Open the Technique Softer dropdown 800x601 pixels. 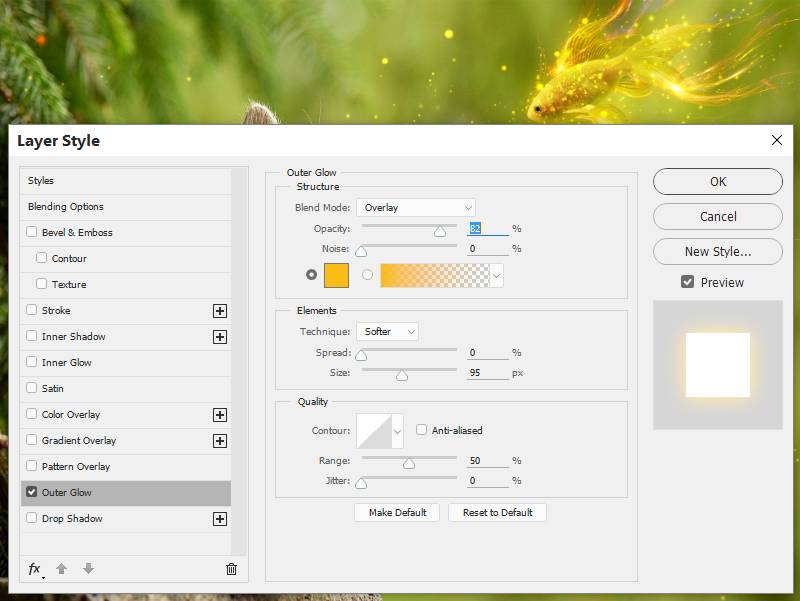point(387,332)
